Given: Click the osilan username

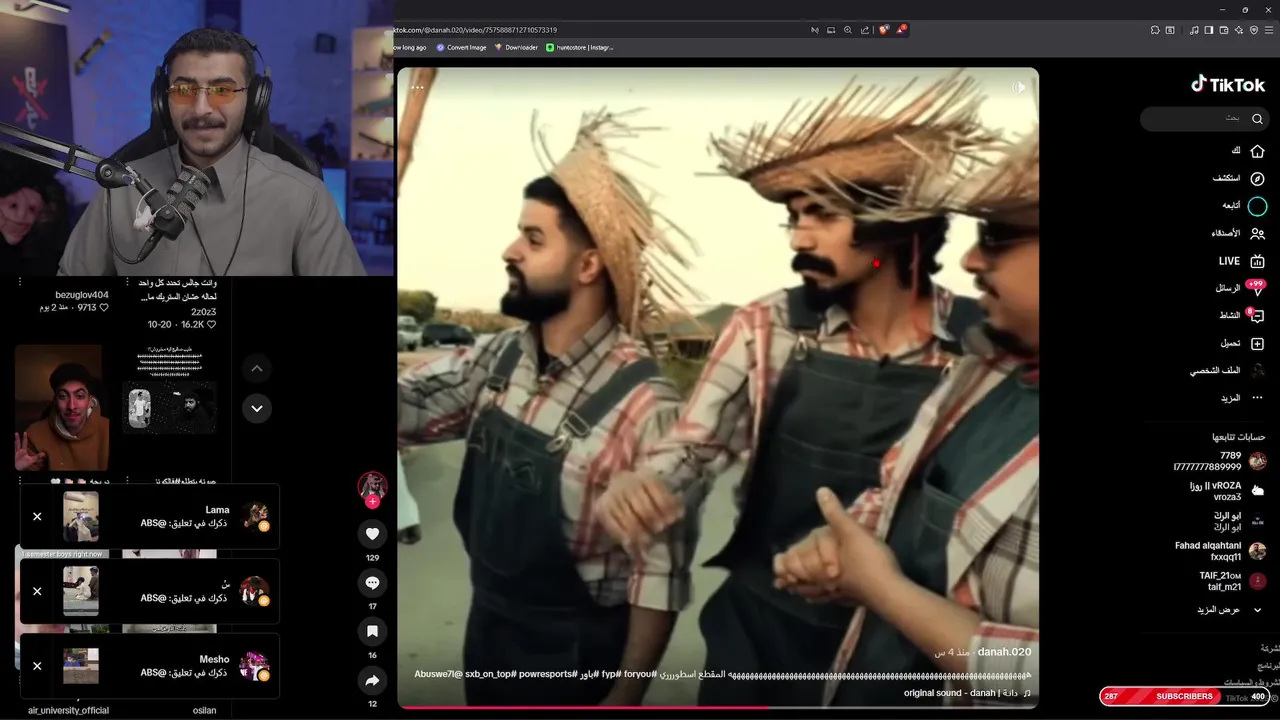Looking at the screenshot, I should pyautogui.click(x=204, y=710).
